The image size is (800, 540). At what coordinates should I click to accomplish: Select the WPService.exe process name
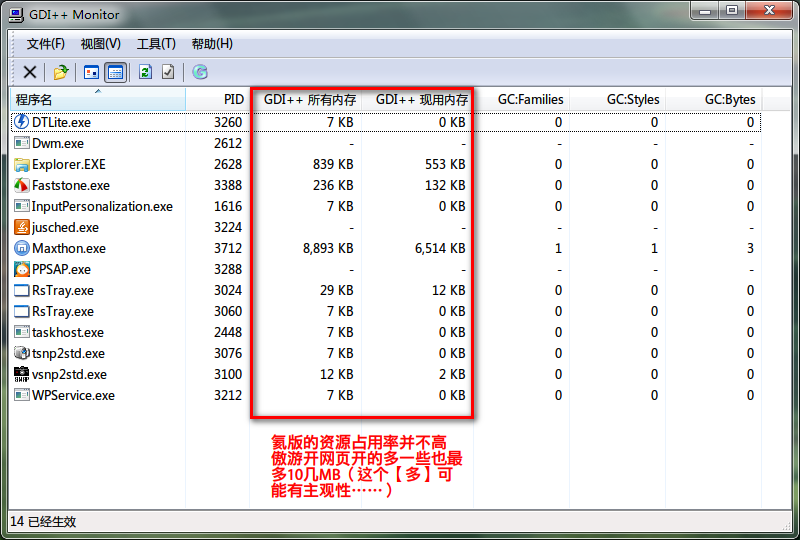pyautogui.click(x=73, y=396)
